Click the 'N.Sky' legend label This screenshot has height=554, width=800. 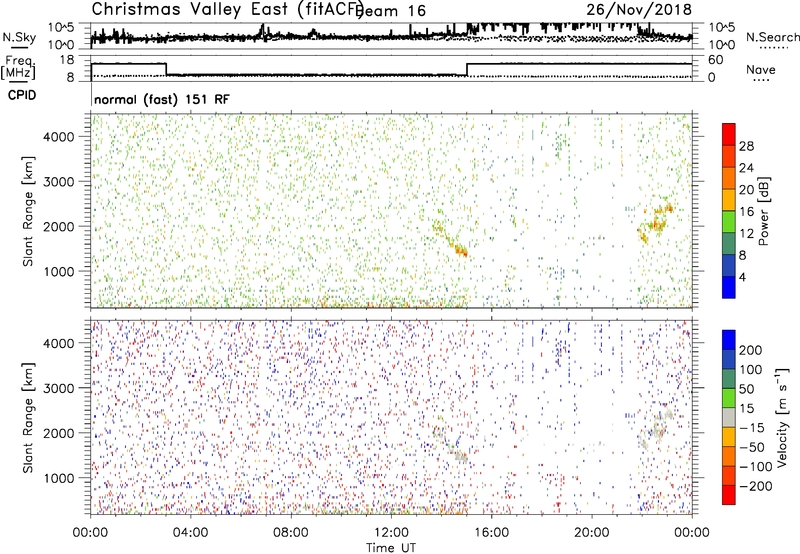[19, 37]
